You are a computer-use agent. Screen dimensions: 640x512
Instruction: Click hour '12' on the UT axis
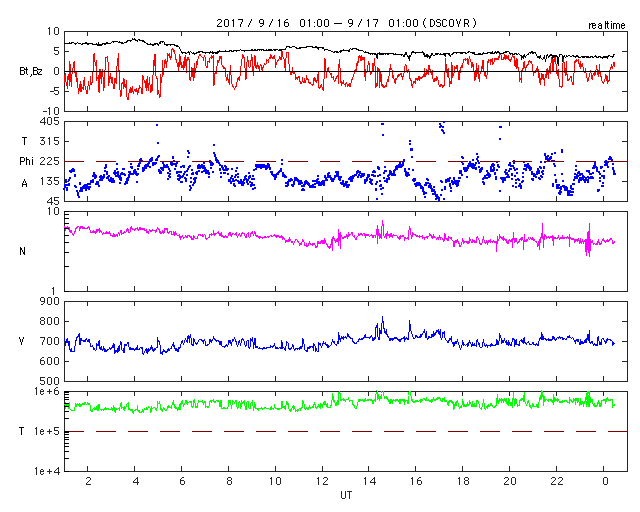click(x=322, y=481)
